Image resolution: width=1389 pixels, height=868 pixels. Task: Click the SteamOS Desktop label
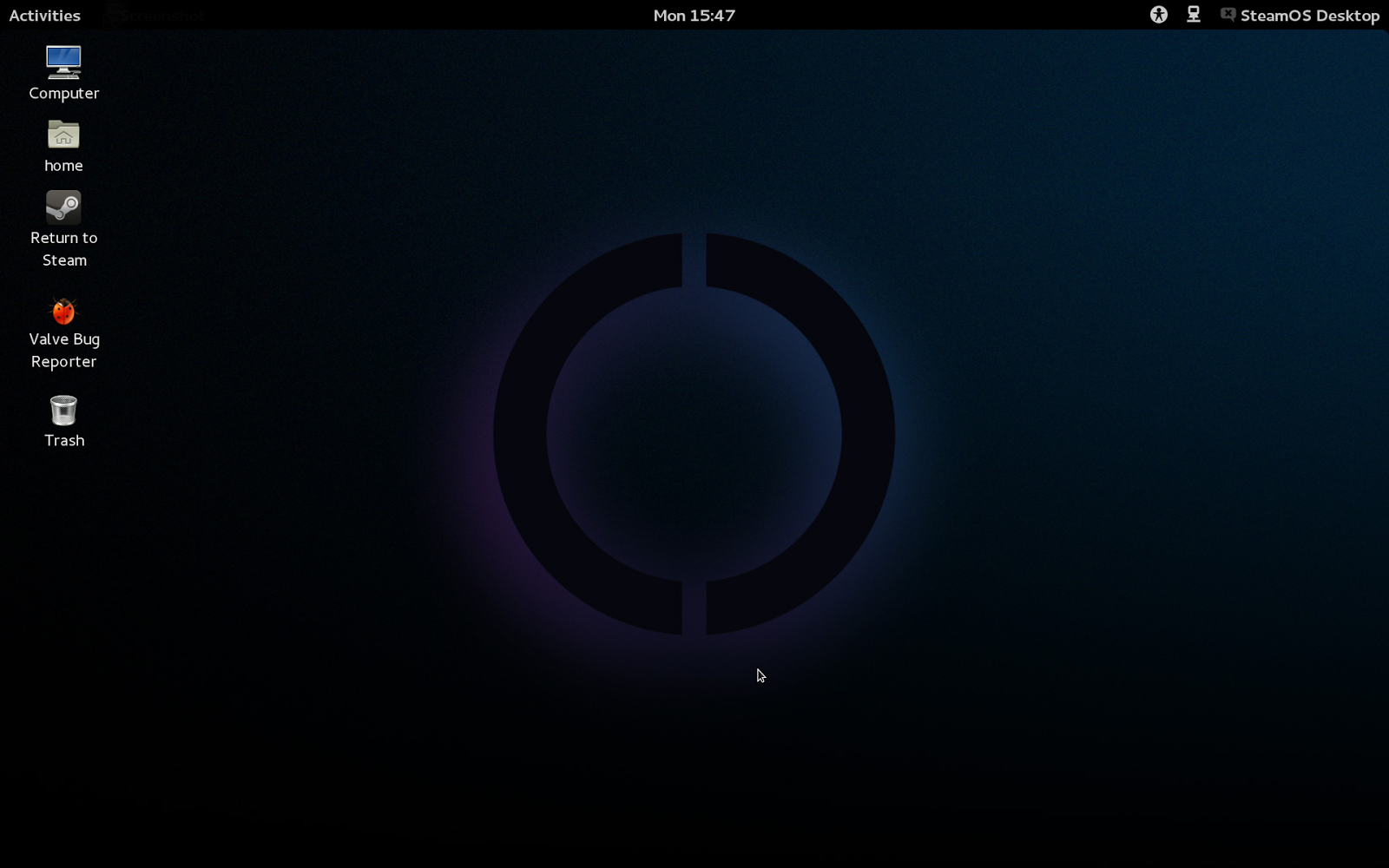(1309, 15)
